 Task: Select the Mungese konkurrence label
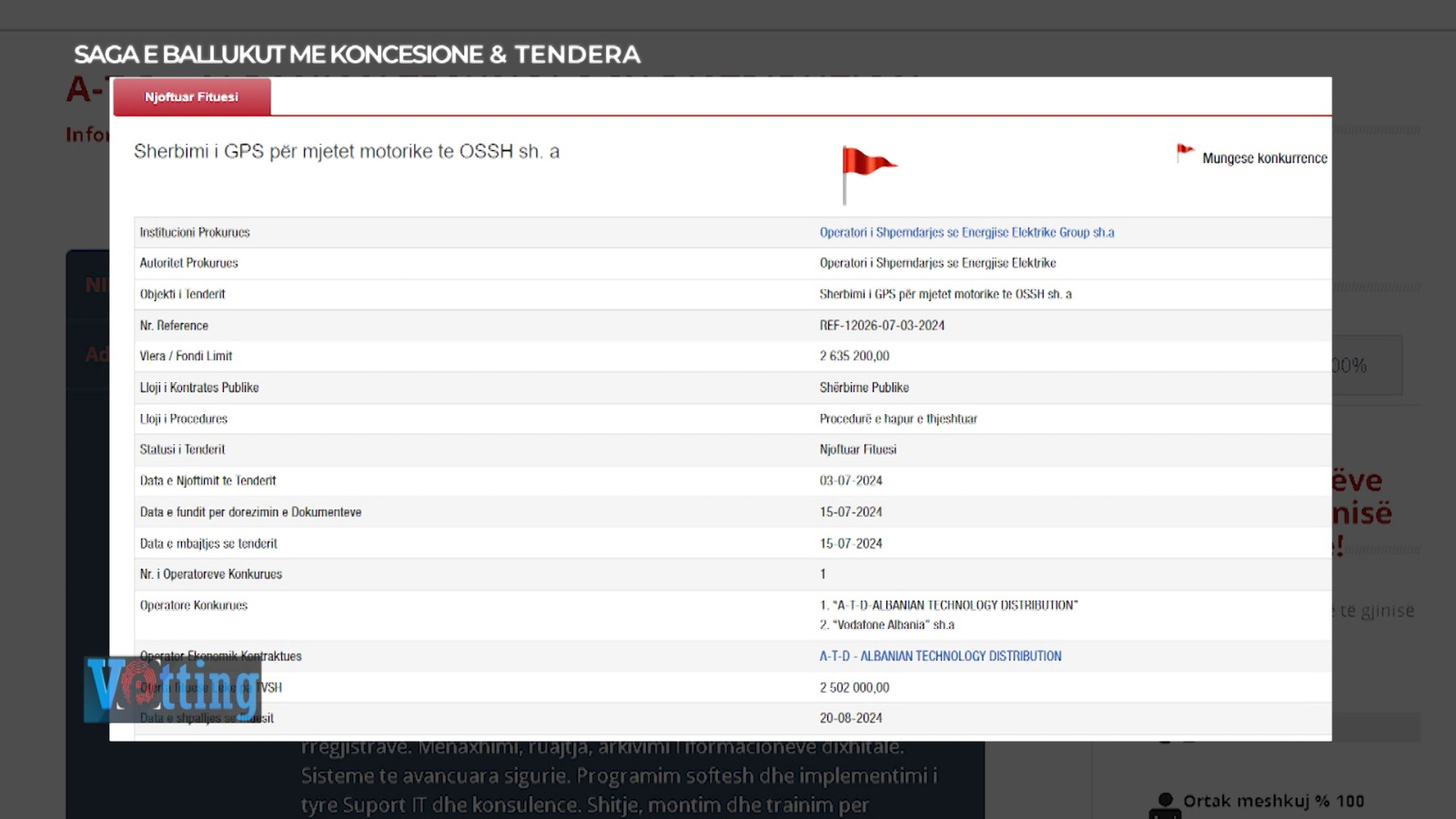click(x=1265, y=158)
